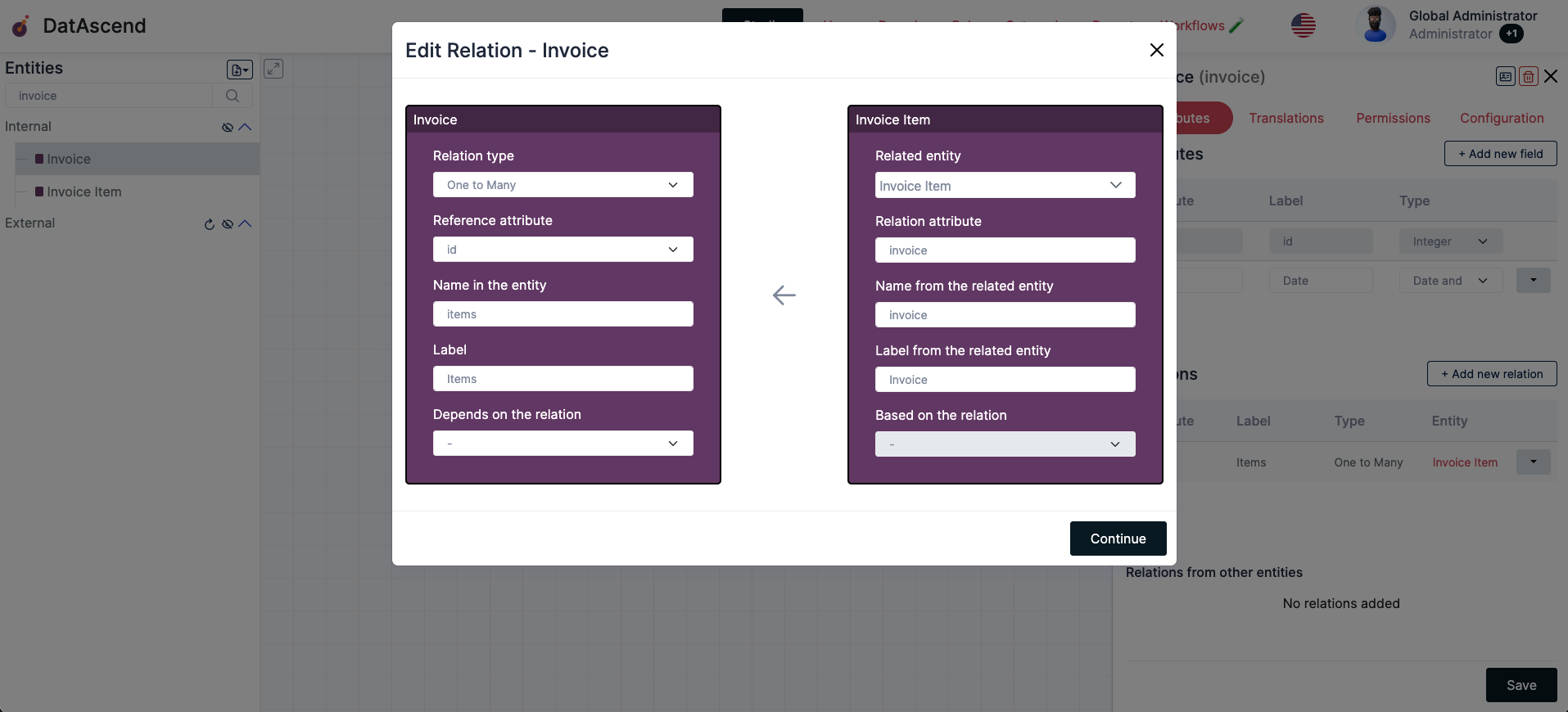Click the Add new field button
This screenshot has width=1568, height=712.
pos(1500,154)
